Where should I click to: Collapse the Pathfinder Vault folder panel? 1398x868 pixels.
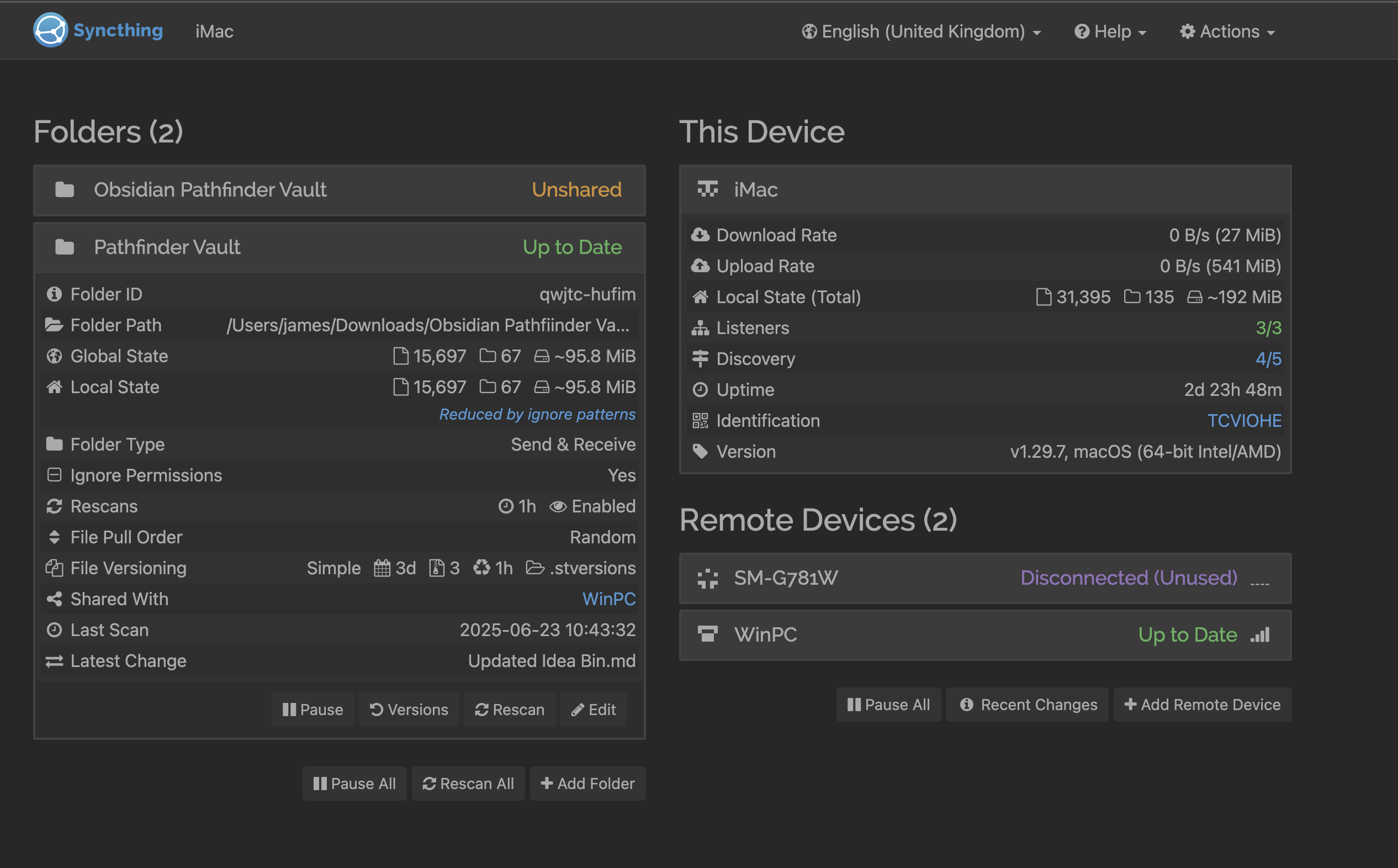tap(340, 247)
